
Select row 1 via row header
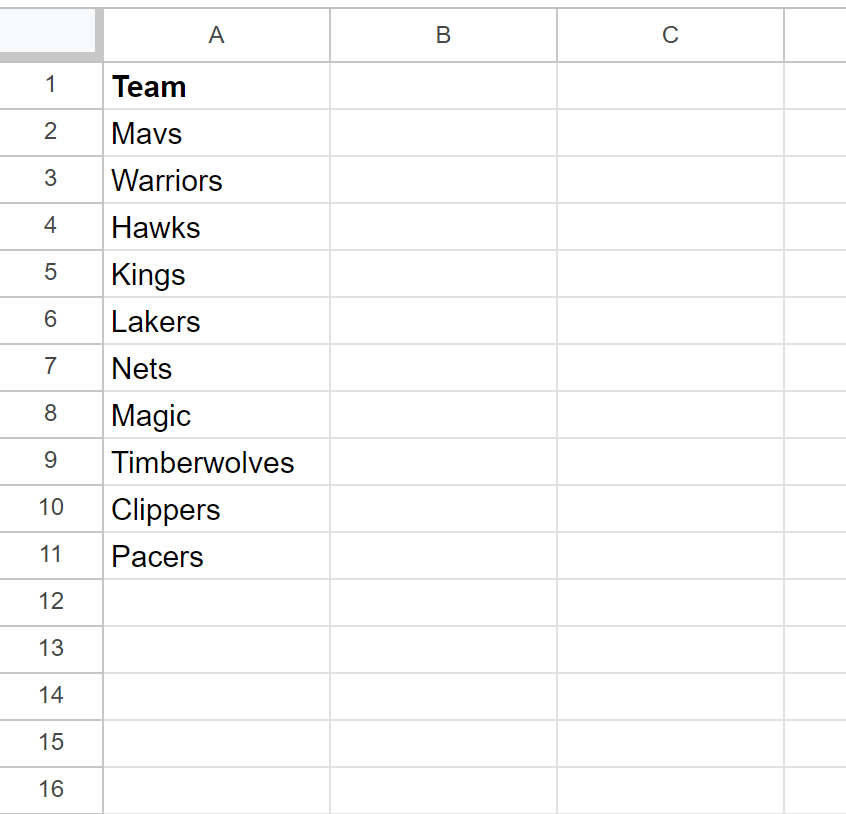(51, 86)
